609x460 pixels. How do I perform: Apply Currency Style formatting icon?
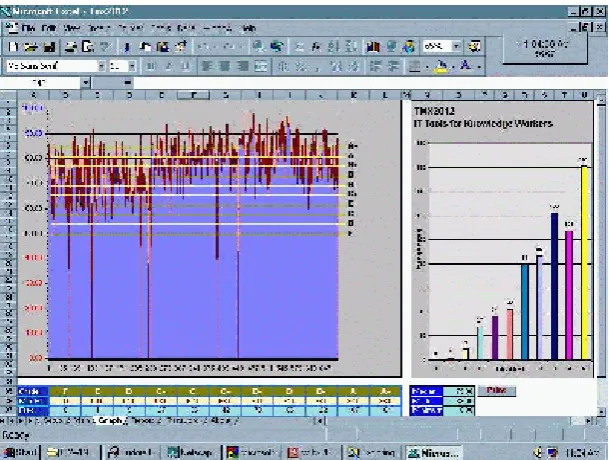[284, 66]
